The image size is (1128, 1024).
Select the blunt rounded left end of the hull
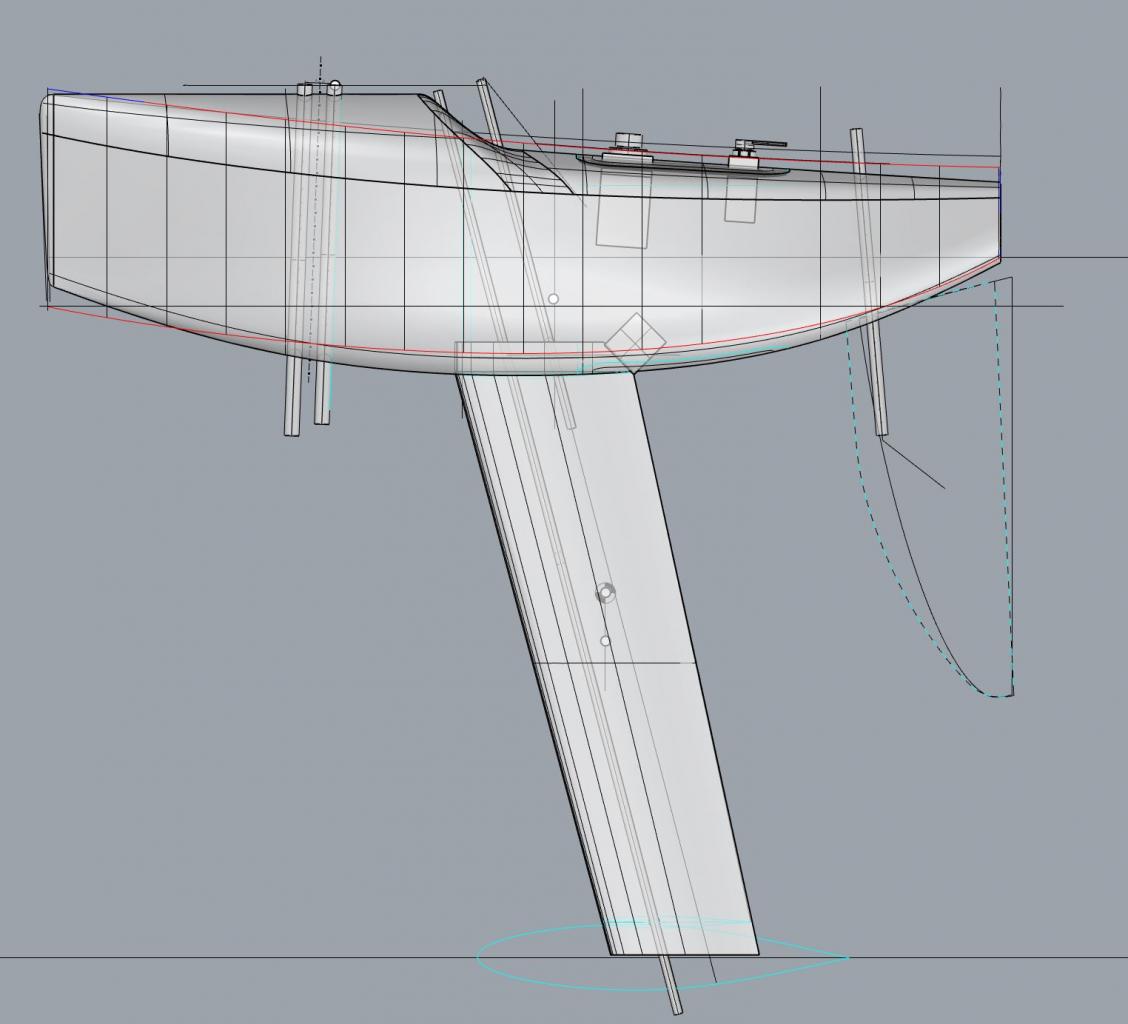(x=46, y=190)
